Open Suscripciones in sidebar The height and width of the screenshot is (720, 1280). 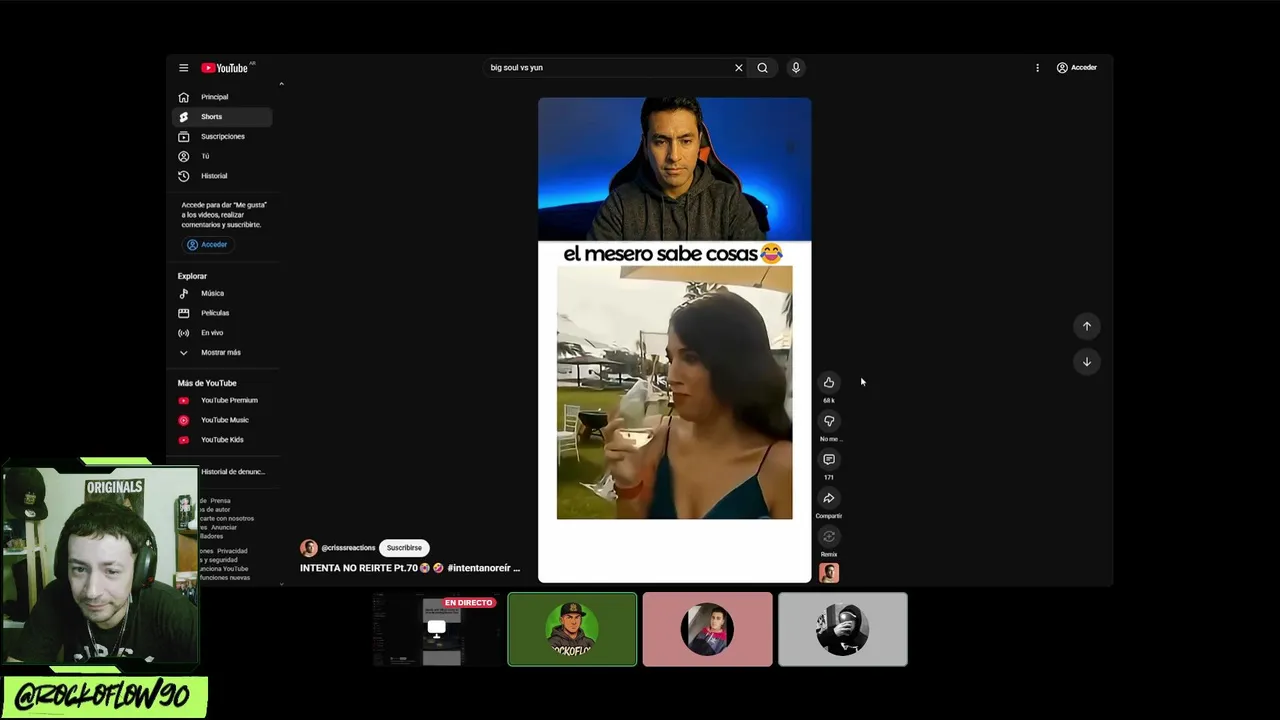click(223, 136)
